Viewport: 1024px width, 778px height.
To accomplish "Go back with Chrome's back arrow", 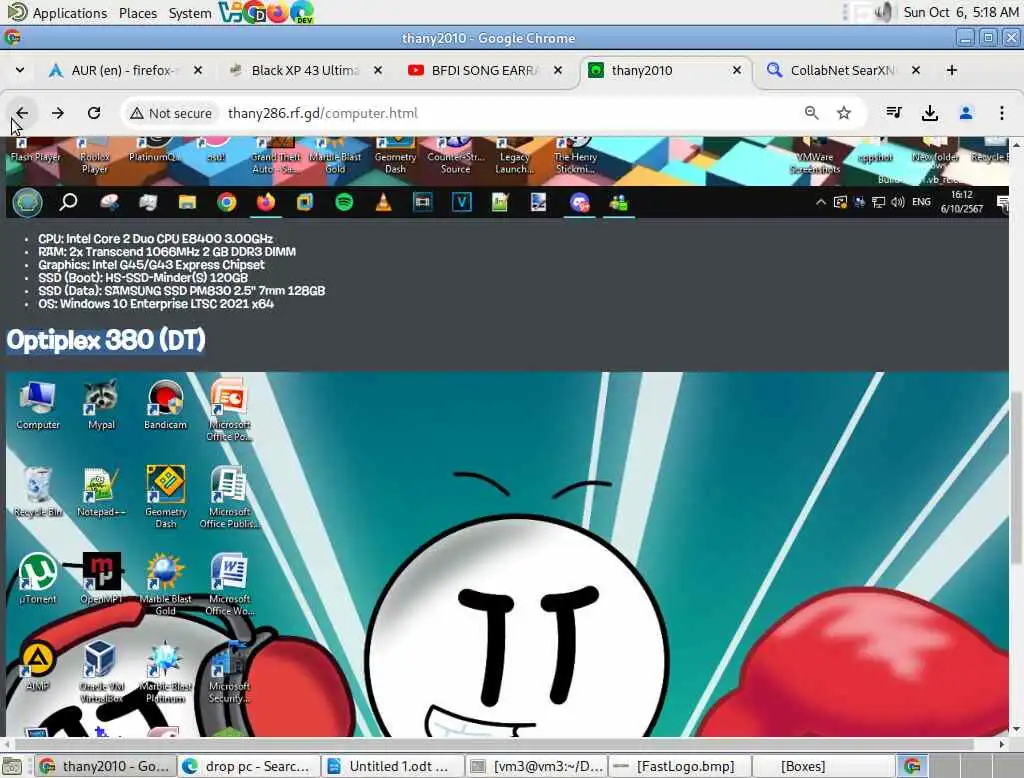I will (22, 113).
